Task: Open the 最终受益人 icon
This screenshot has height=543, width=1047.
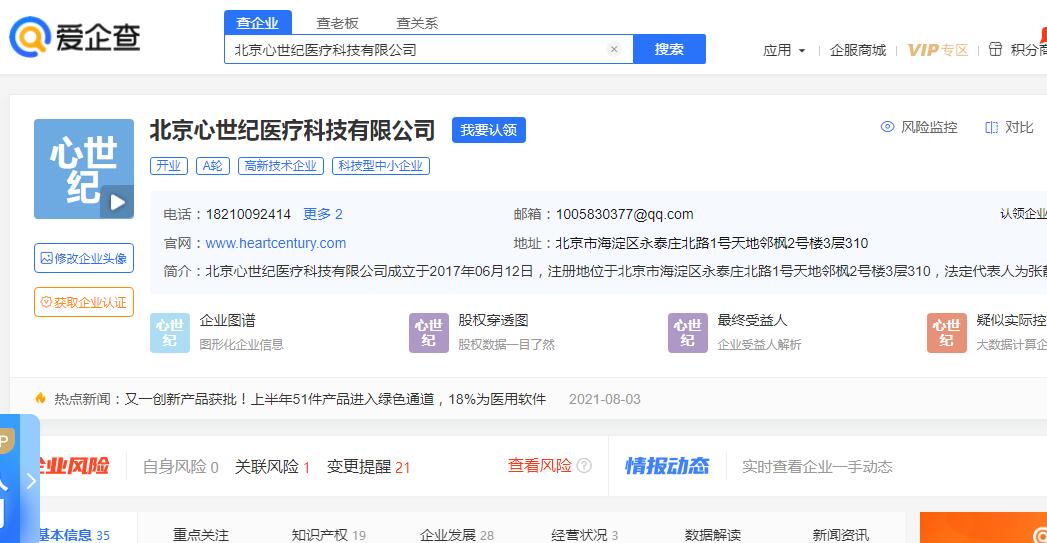Action: [x=688, y=333]
